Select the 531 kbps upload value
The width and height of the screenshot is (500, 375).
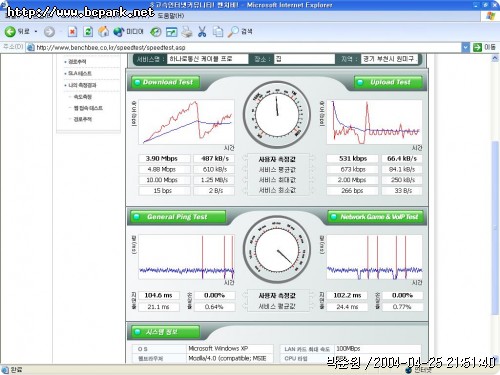pos(352,159)
